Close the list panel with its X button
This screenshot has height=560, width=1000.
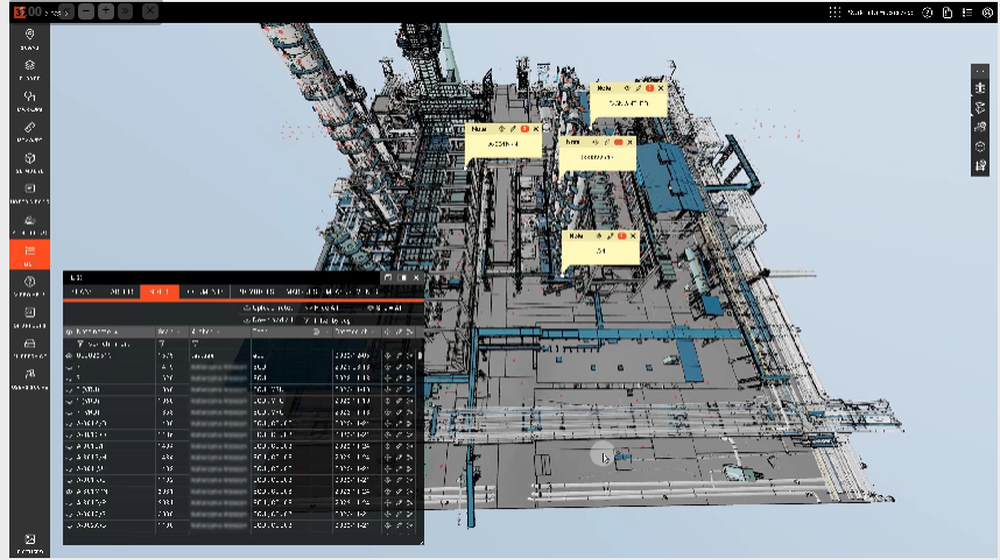416,277
